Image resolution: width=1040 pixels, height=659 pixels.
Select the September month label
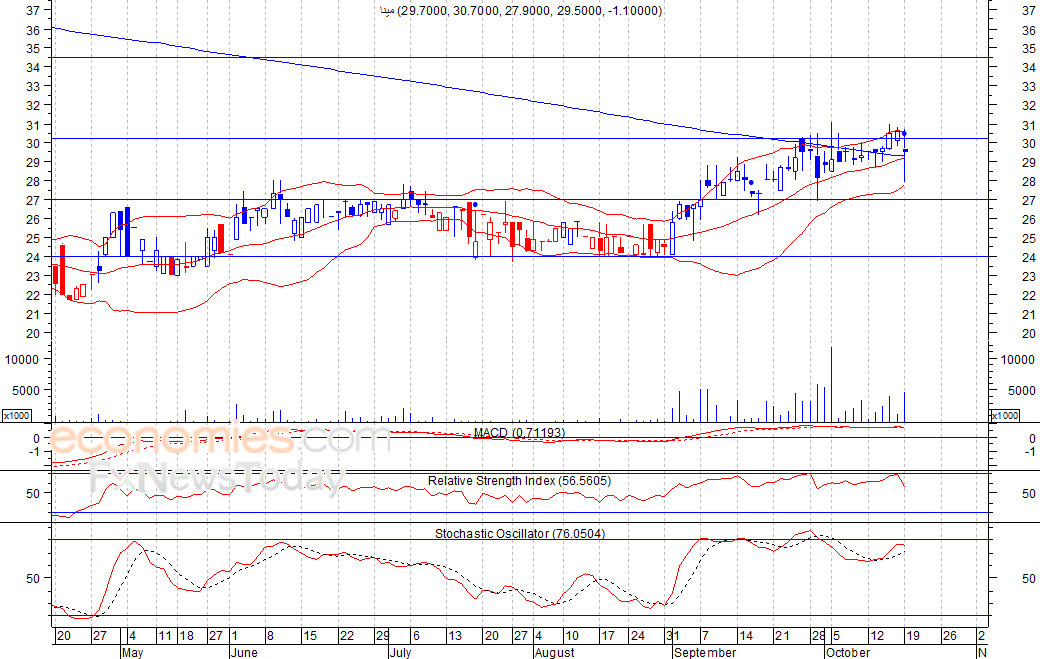[706, 652]
